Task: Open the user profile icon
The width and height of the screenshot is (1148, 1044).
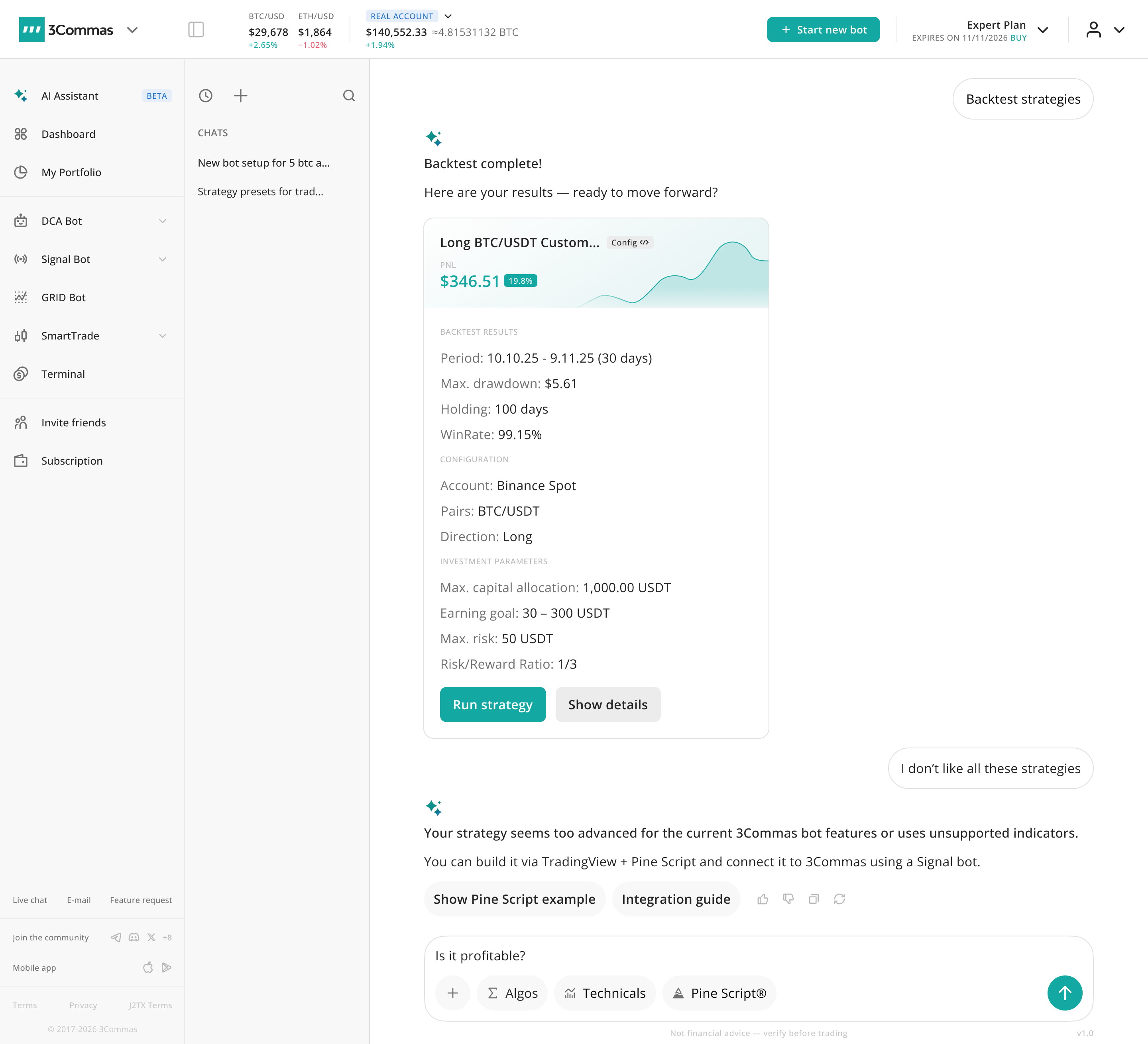Action: click(x=1093, y=29)
